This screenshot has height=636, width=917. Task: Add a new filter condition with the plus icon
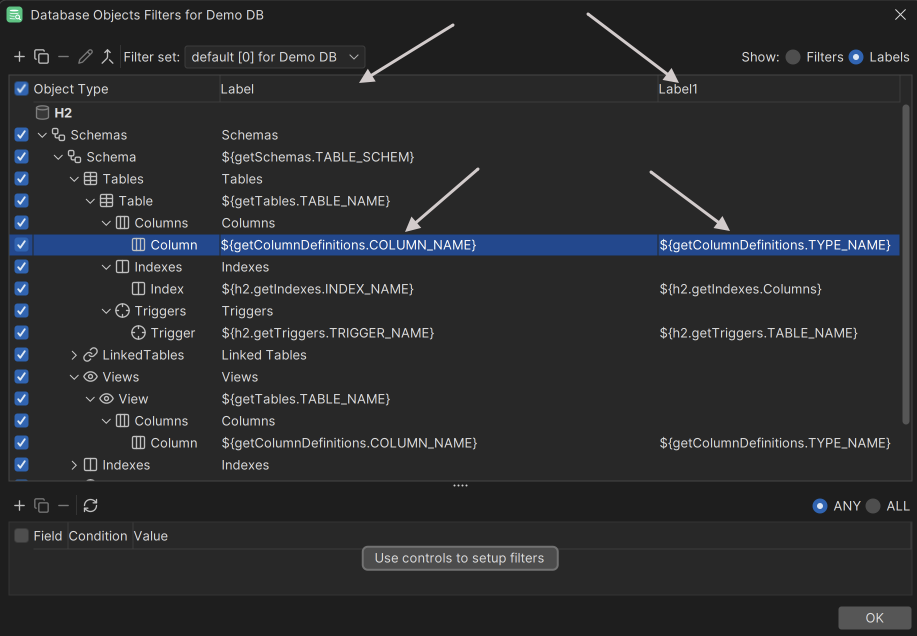pos(19,506)
